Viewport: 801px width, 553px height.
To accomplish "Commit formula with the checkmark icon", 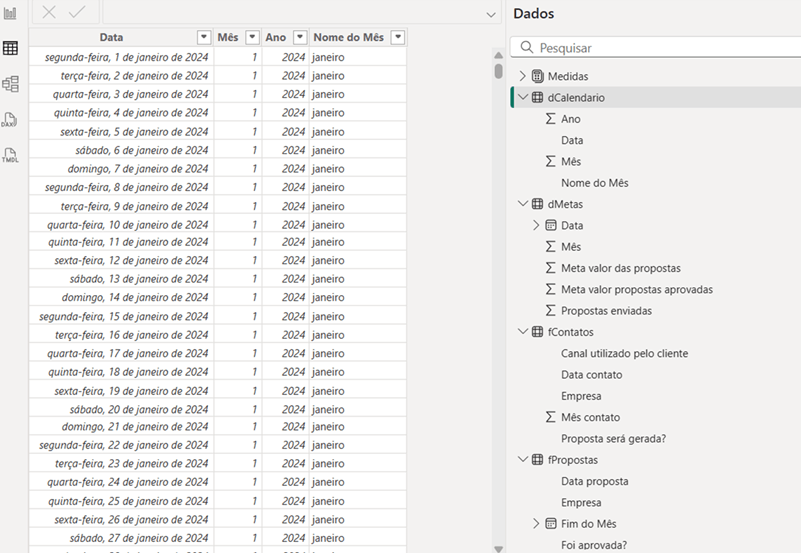I will (76, 13).
